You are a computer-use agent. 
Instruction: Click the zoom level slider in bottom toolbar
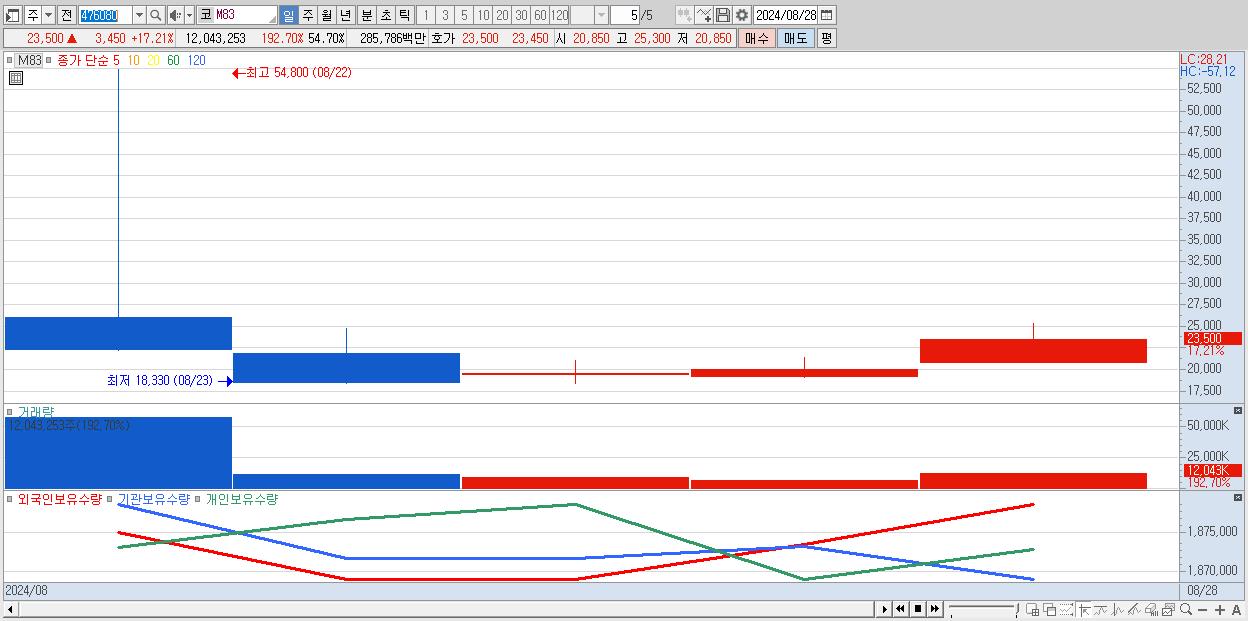coord(983,608)
